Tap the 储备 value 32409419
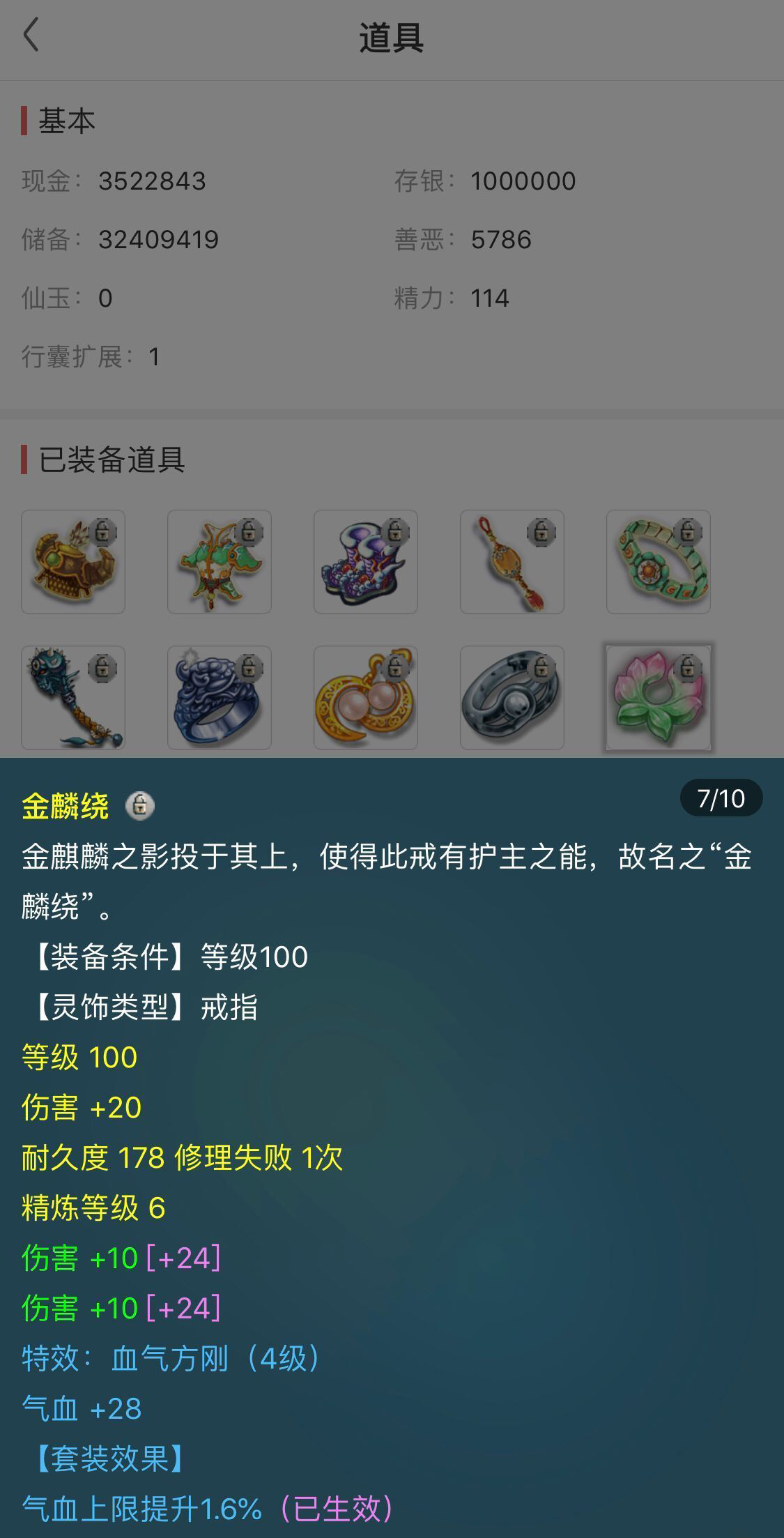 tap(158, 240)
